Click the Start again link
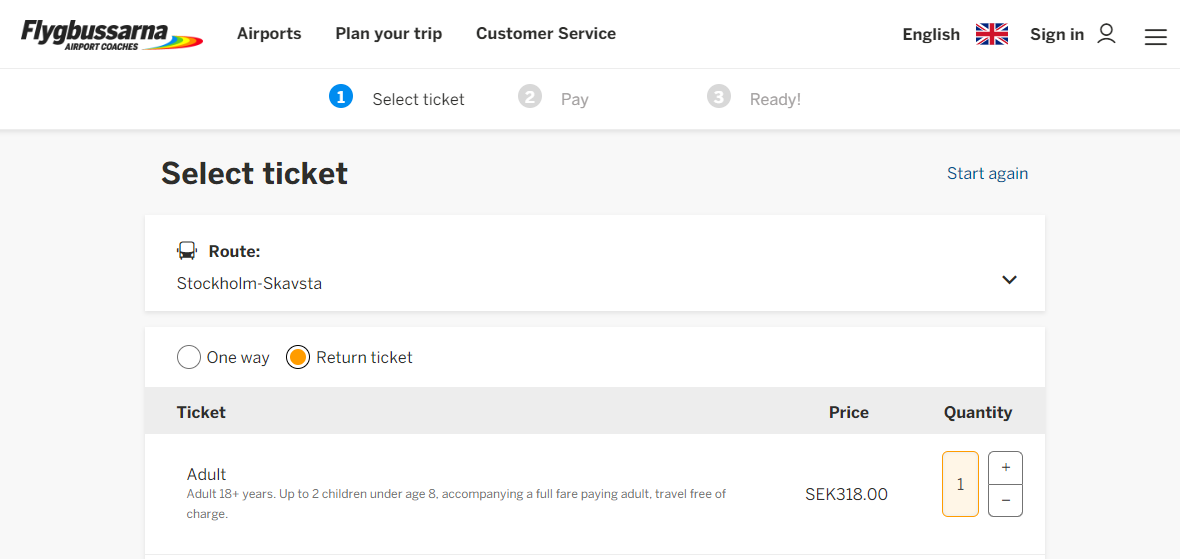 987,173
